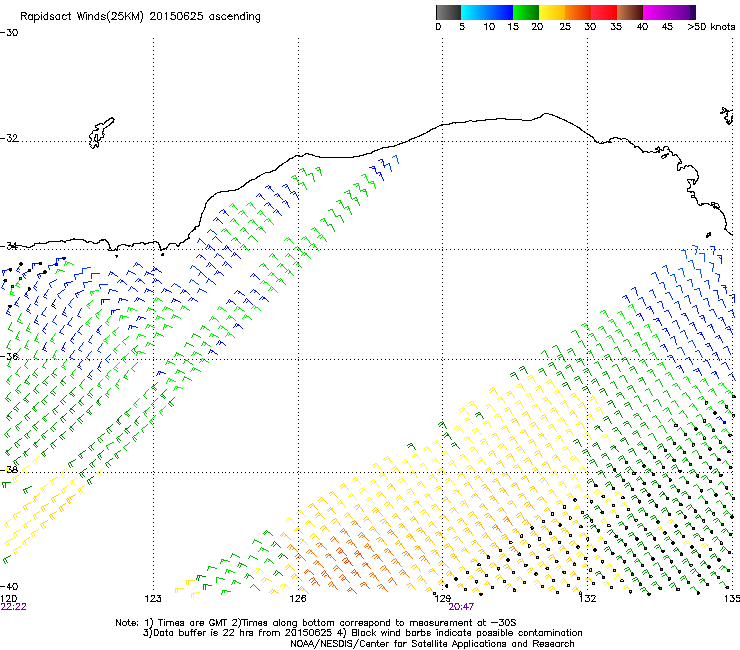
Task: Click the blue 10-15 knots legend swatch
Action: point(500,12)
